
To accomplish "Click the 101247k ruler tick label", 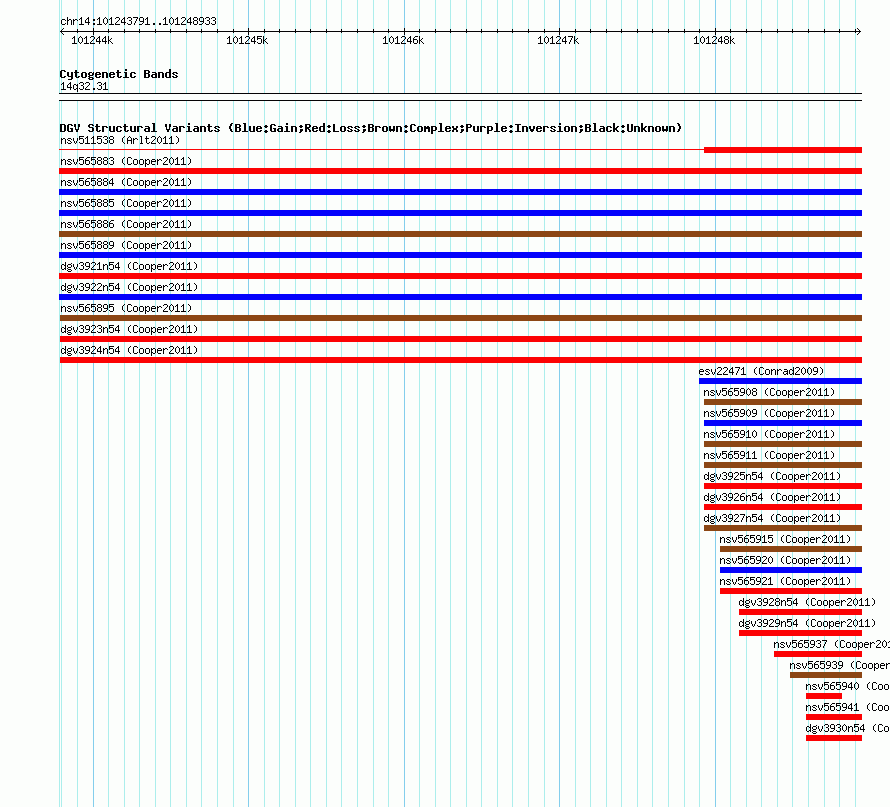I will (x=558, y=40).
